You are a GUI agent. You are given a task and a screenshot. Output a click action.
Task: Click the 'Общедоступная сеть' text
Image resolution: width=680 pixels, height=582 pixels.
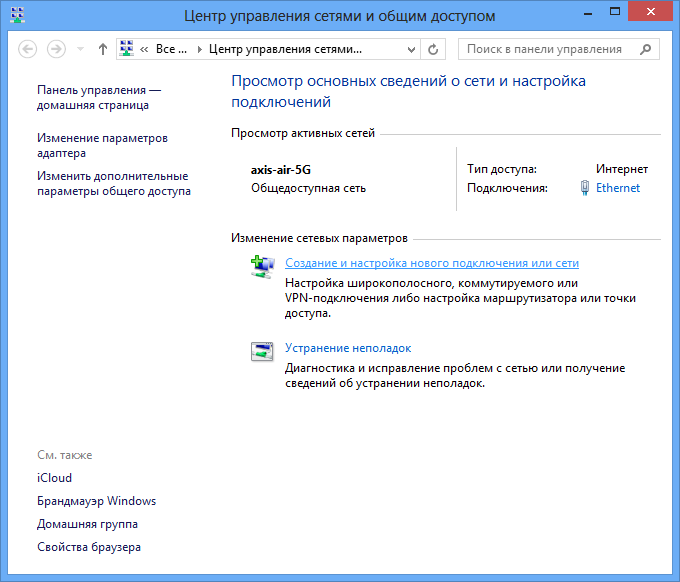click(308, 188)
